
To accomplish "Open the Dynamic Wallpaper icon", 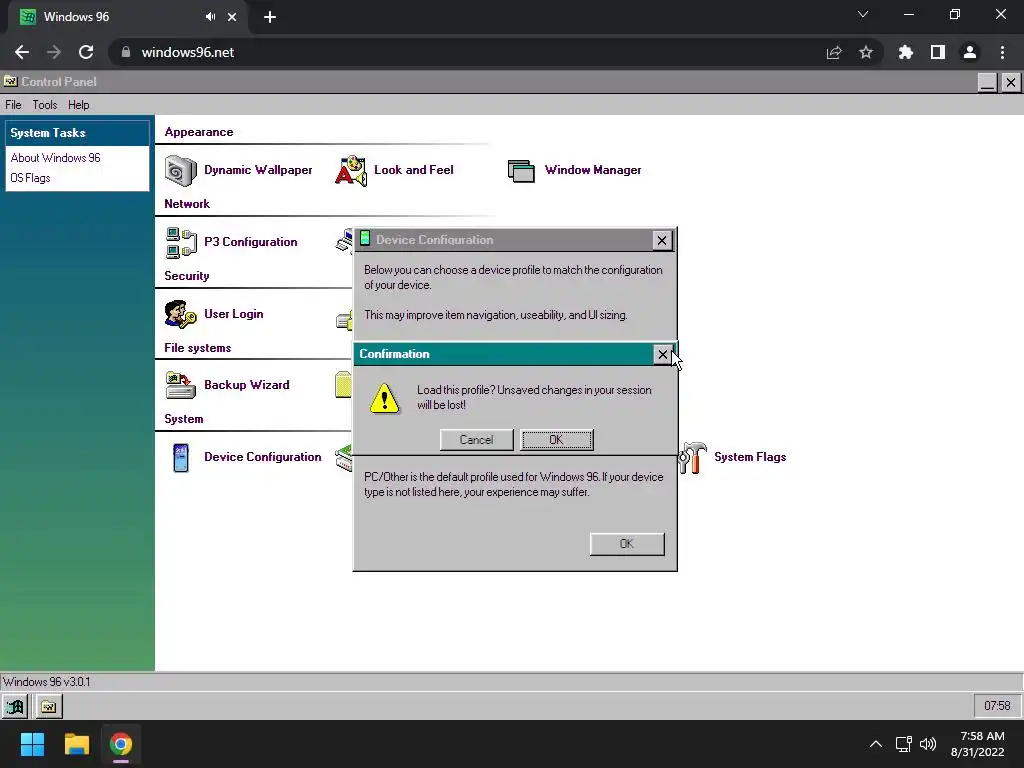I will (180, 170).
